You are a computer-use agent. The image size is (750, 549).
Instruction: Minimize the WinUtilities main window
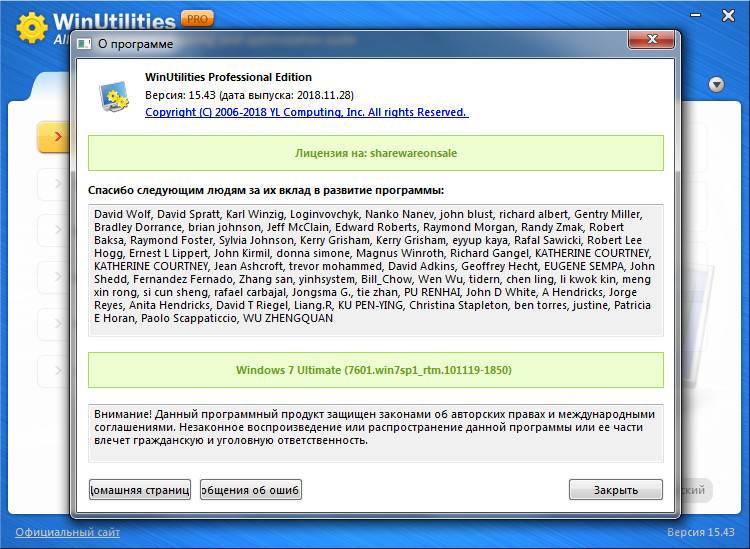[696, 15]
